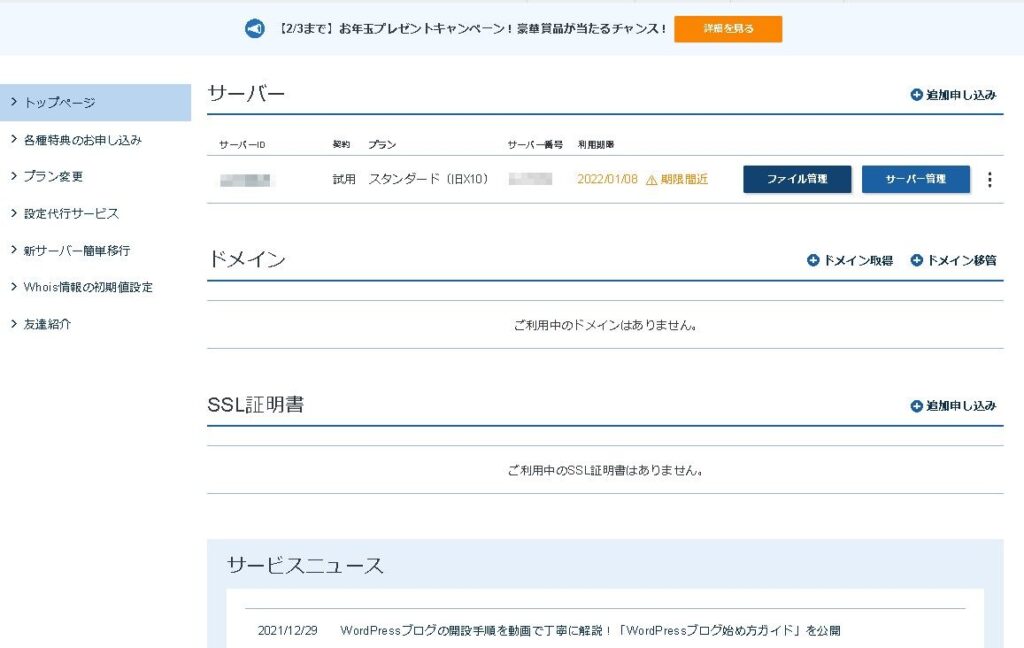
Task: Click the ドメイン取得 link text
Action: 858,260
